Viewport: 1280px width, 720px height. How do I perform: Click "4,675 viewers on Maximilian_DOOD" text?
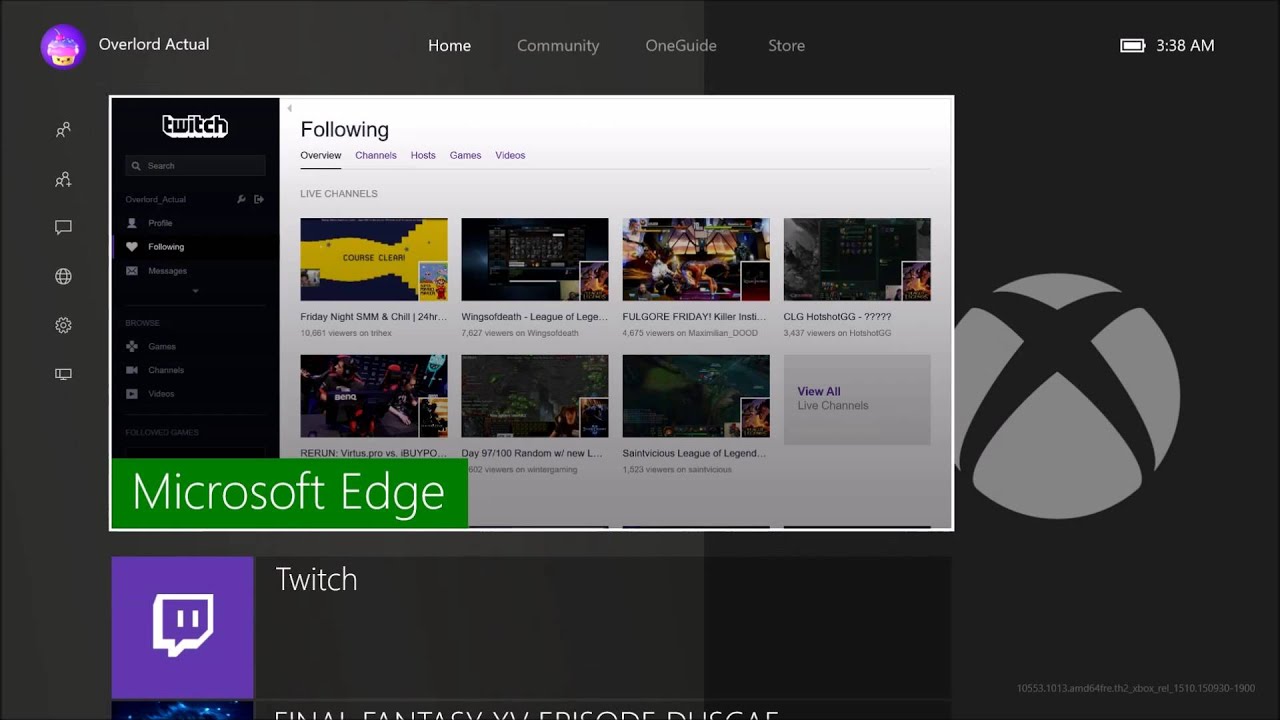click(690, 333)
